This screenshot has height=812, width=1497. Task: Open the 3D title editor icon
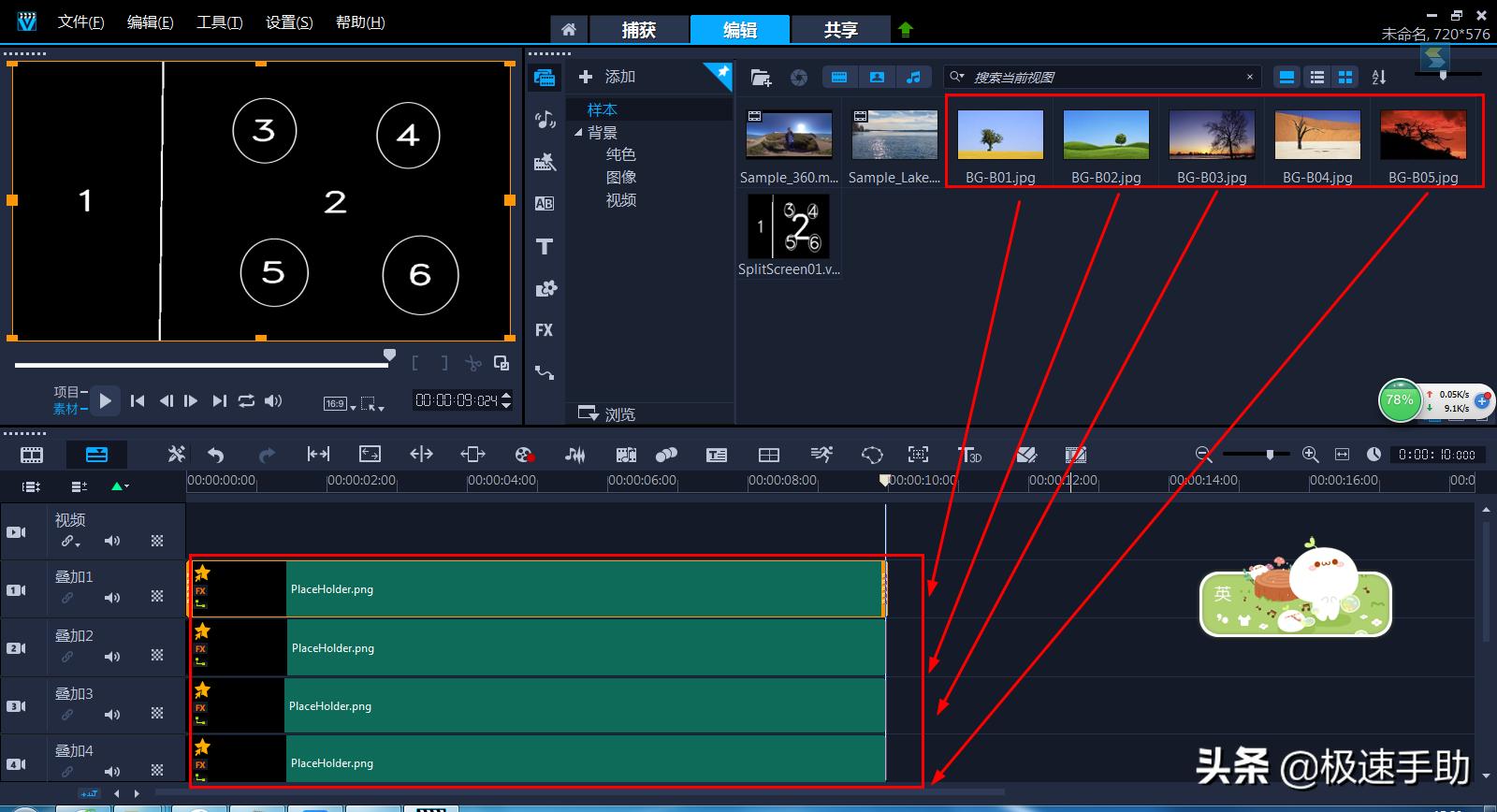(x=969, y=455)
